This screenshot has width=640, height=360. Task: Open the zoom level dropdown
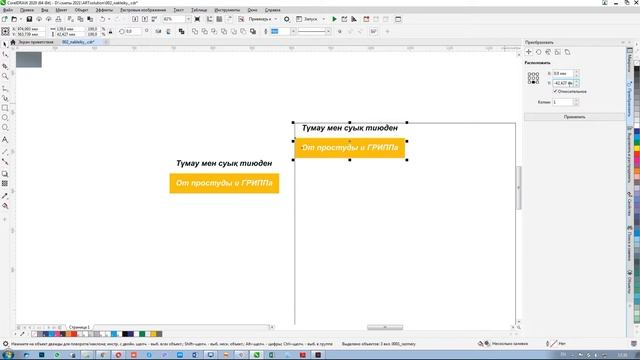[188, 19]
